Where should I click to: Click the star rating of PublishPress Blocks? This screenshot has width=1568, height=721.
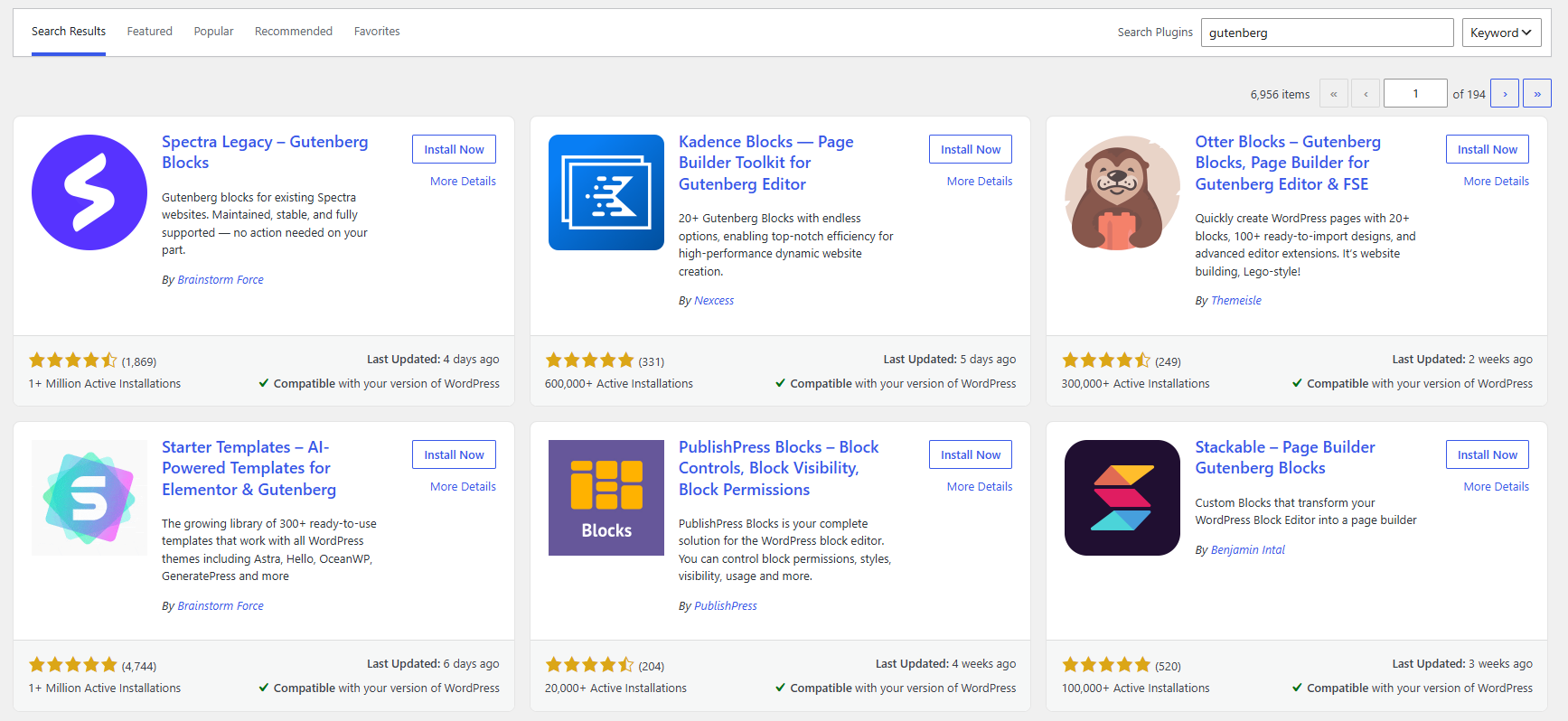tap(590, 665)
